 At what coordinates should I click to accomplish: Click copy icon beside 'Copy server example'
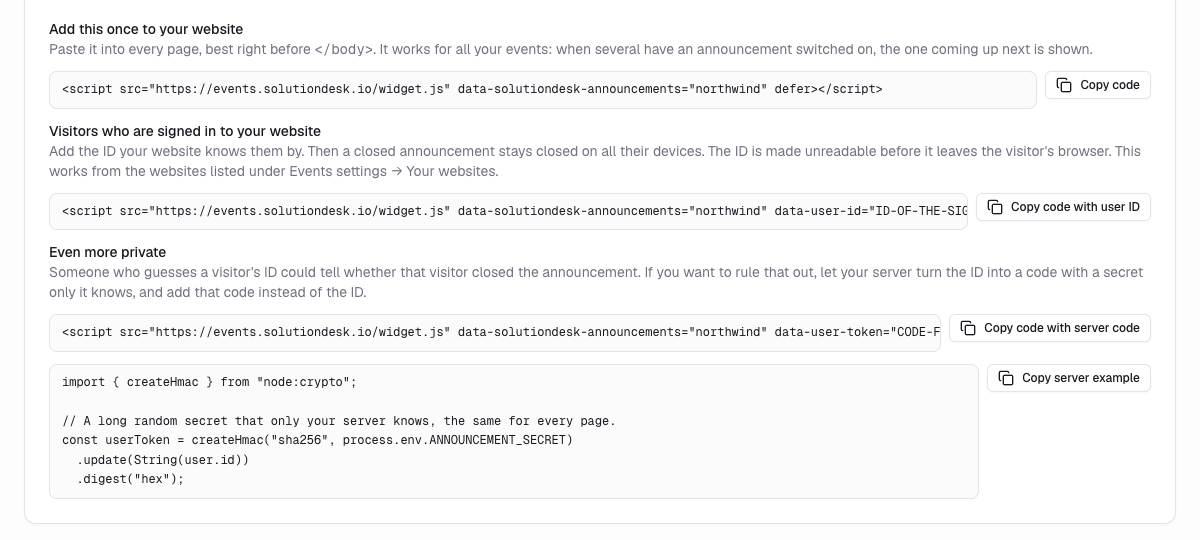tap(1006, 378)
